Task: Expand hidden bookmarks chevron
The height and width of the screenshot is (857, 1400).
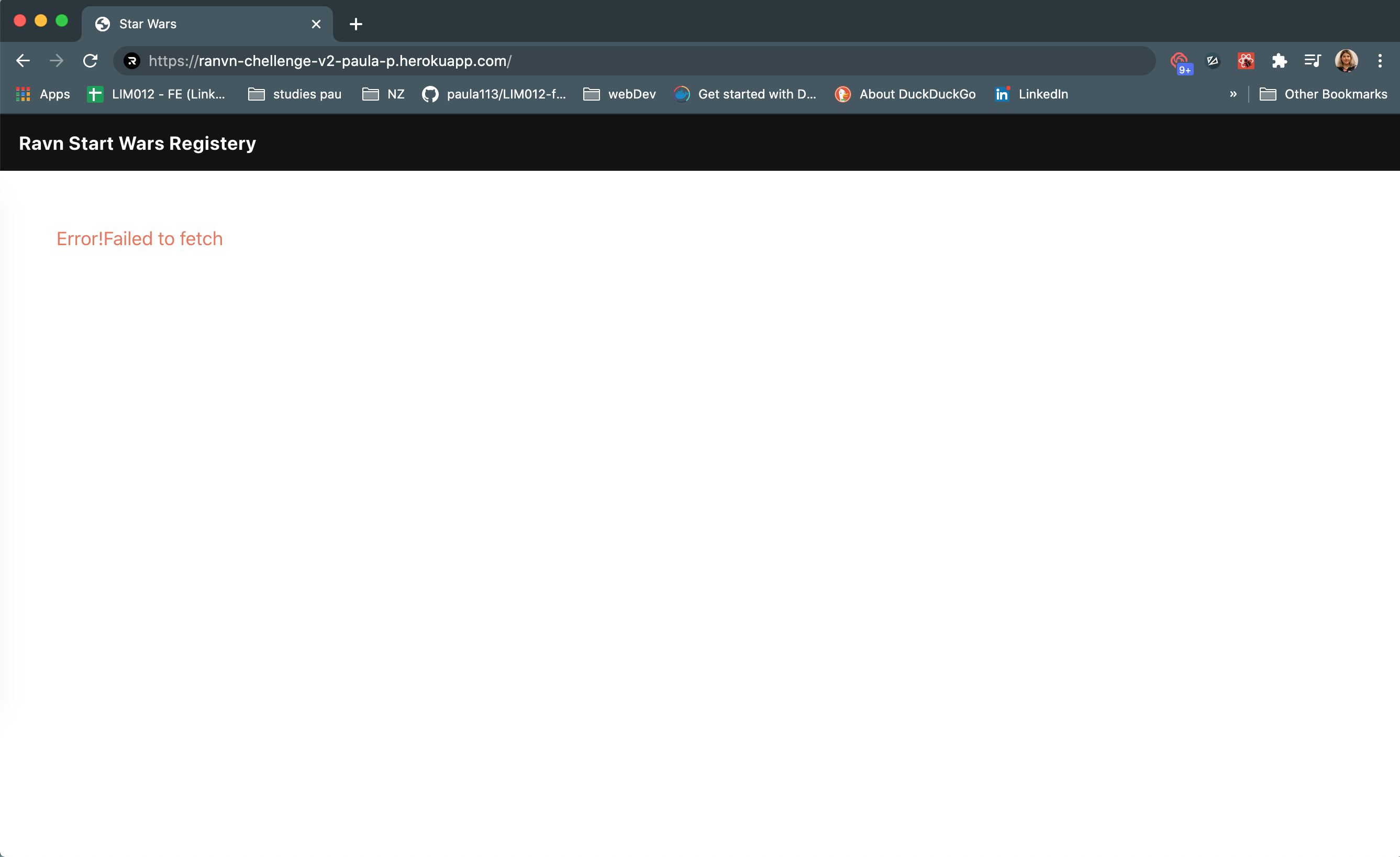Action: coord(1233,94)
